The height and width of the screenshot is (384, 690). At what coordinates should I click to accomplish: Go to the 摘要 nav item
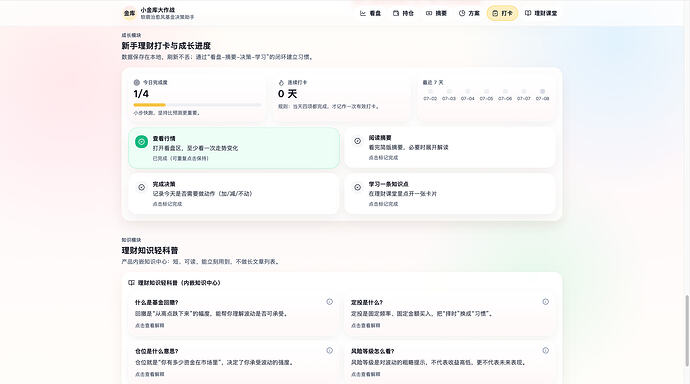pos(436,13)
